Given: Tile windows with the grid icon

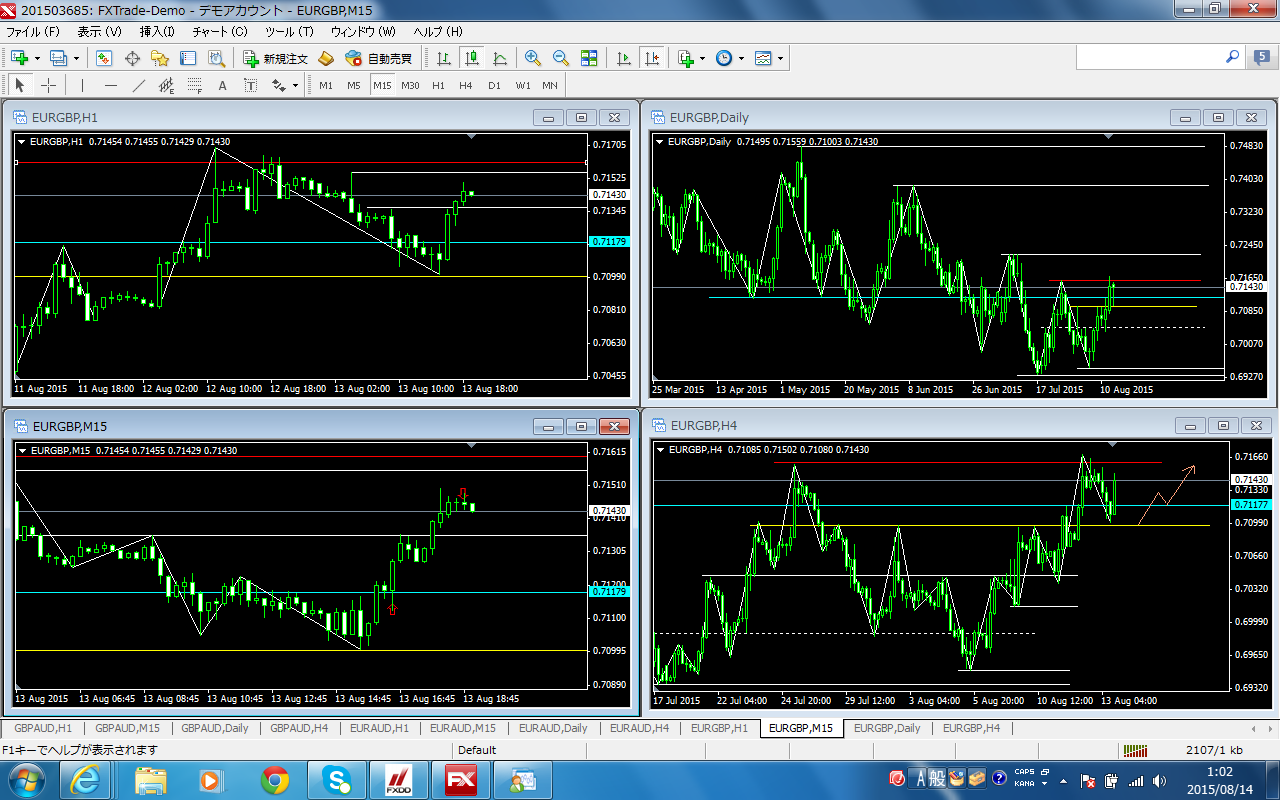Looking at the screenshot, I should click(x=589, y=58).
